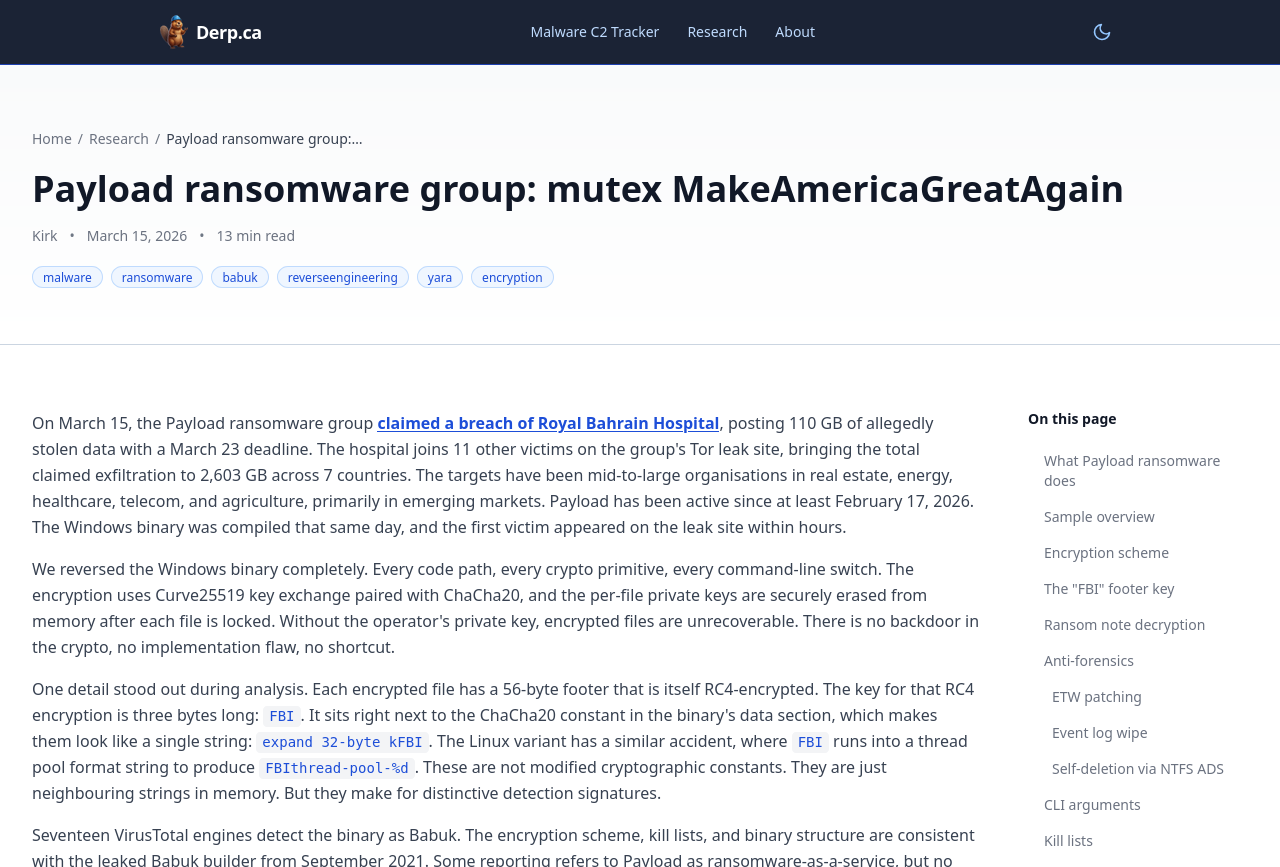The height and width of the screenshot is (867, 1280).
Task: Click the Derp.ca mascot logo icon
Action: pyautogui.click(x=174, y=32)
